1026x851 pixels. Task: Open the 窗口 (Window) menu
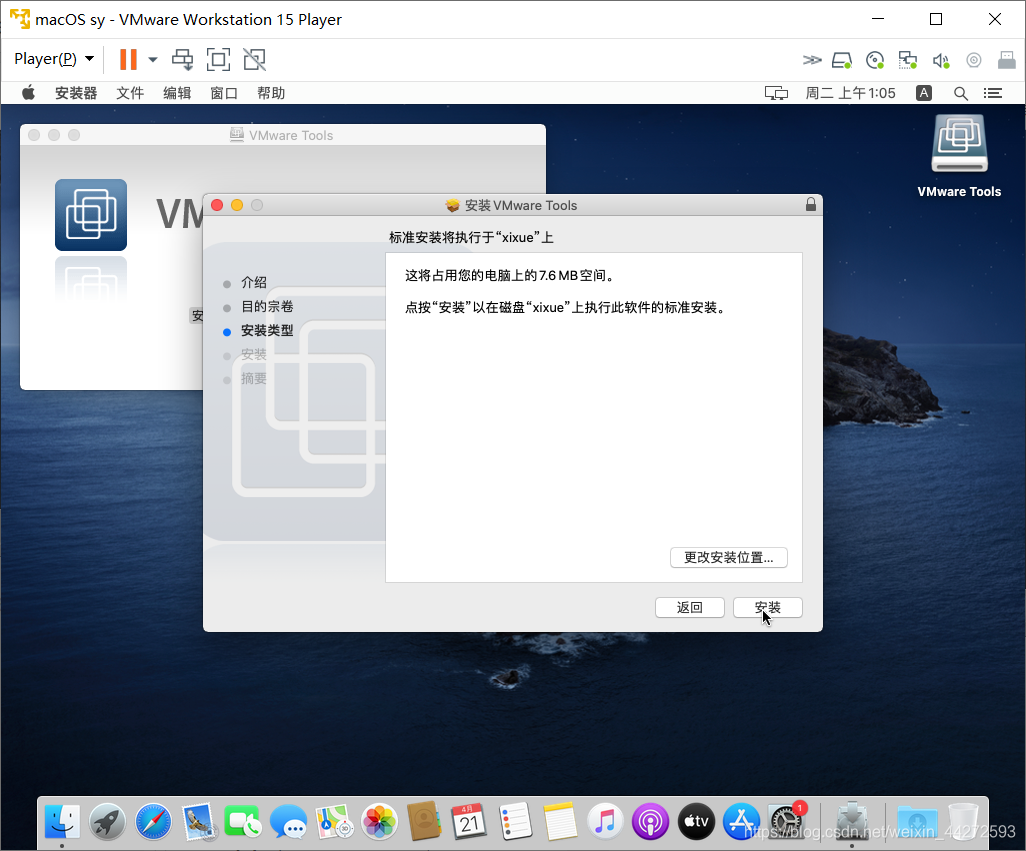tap(224, 93)
